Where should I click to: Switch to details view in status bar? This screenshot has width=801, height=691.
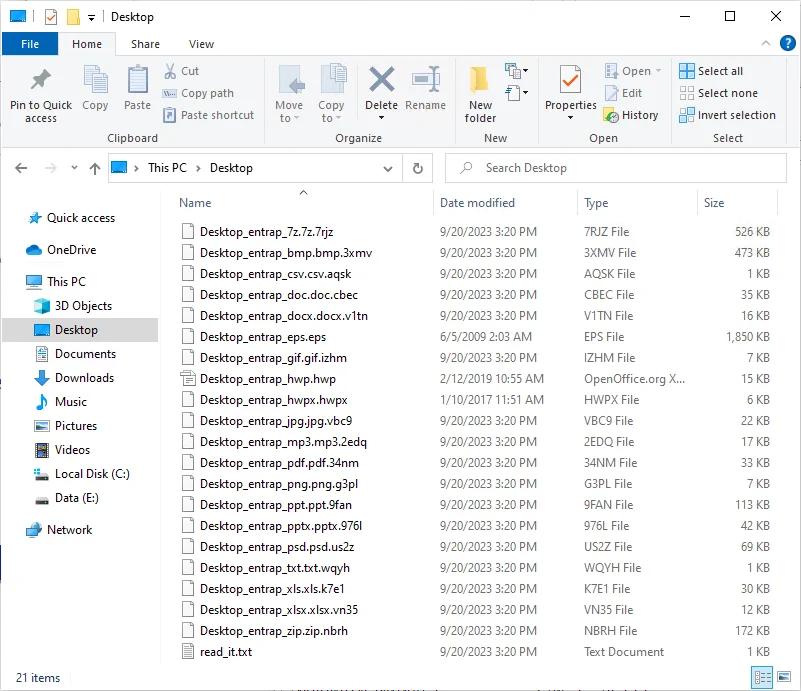[x=762, y=677]
